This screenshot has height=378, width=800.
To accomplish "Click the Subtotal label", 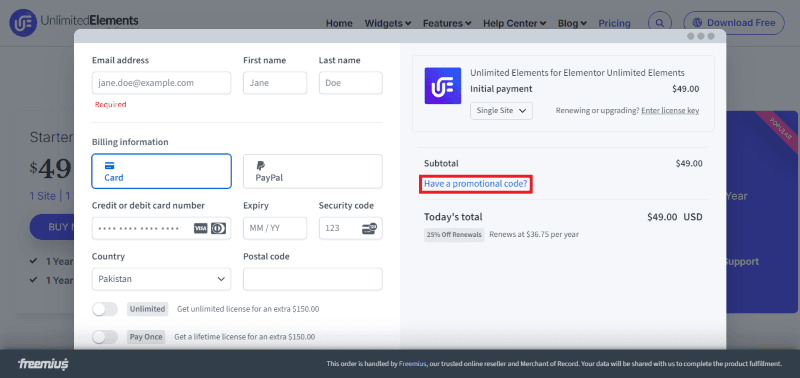I will [441, 164].
